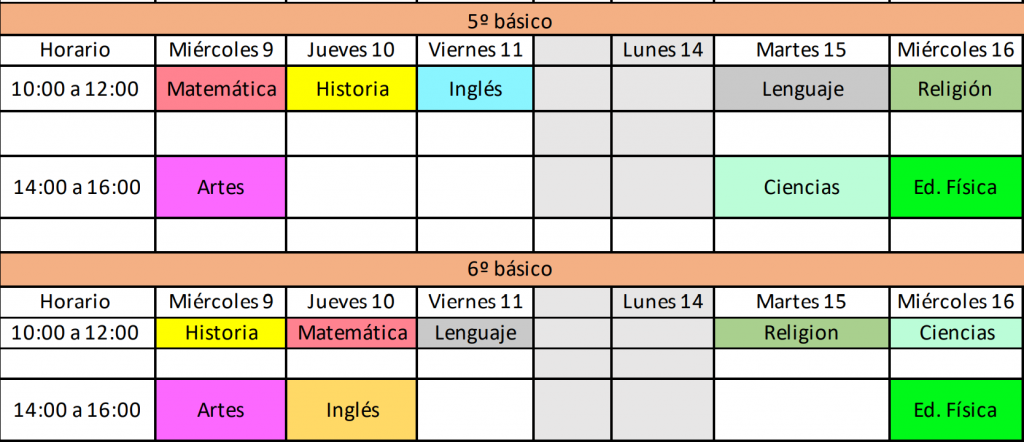The height and width of the screenshot is (442, 1024).
Task: Click Ed. Física cell in 6º básico
Action: click(957, 409)
